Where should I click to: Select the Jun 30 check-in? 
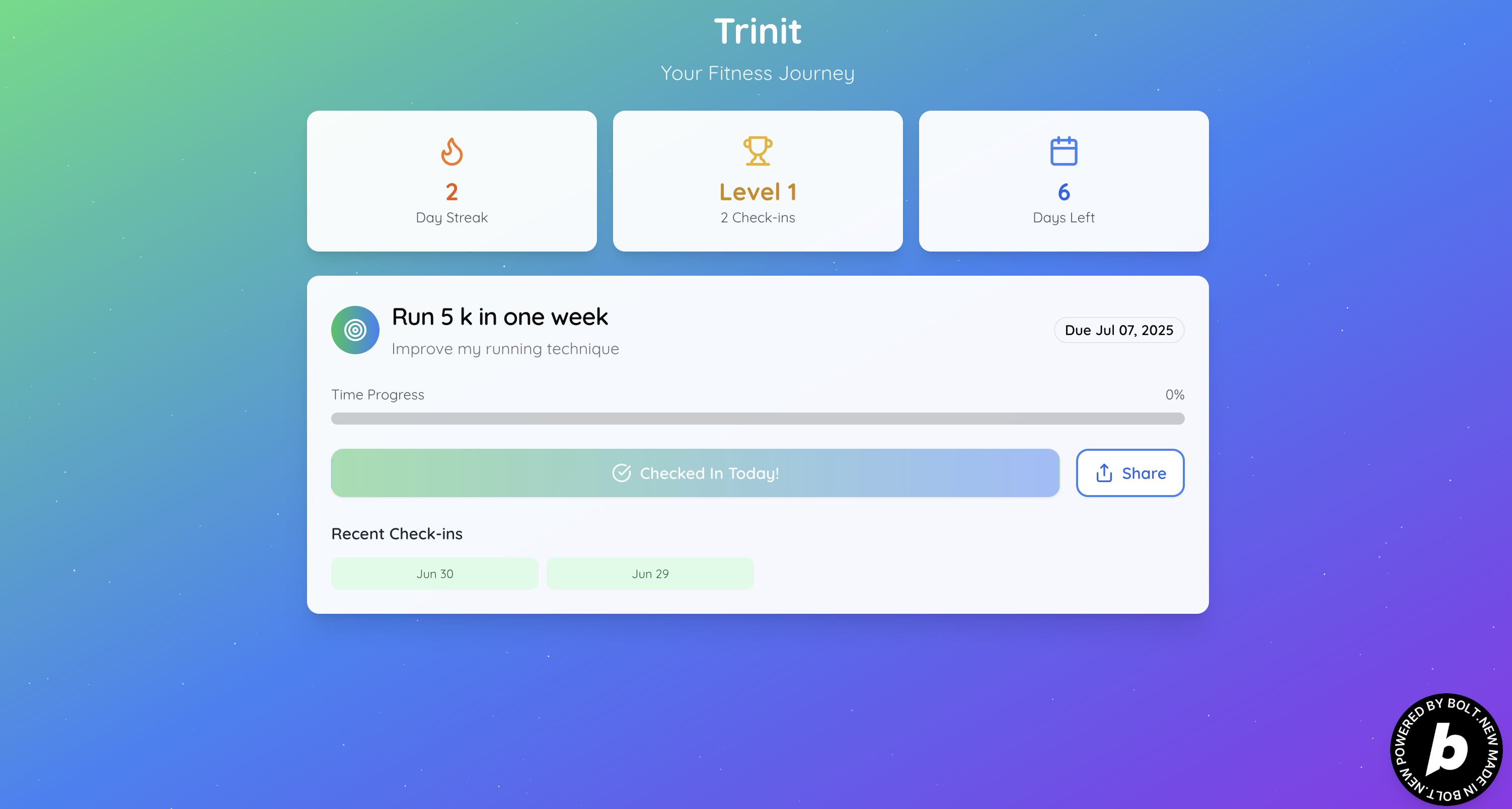click(434, 574)
